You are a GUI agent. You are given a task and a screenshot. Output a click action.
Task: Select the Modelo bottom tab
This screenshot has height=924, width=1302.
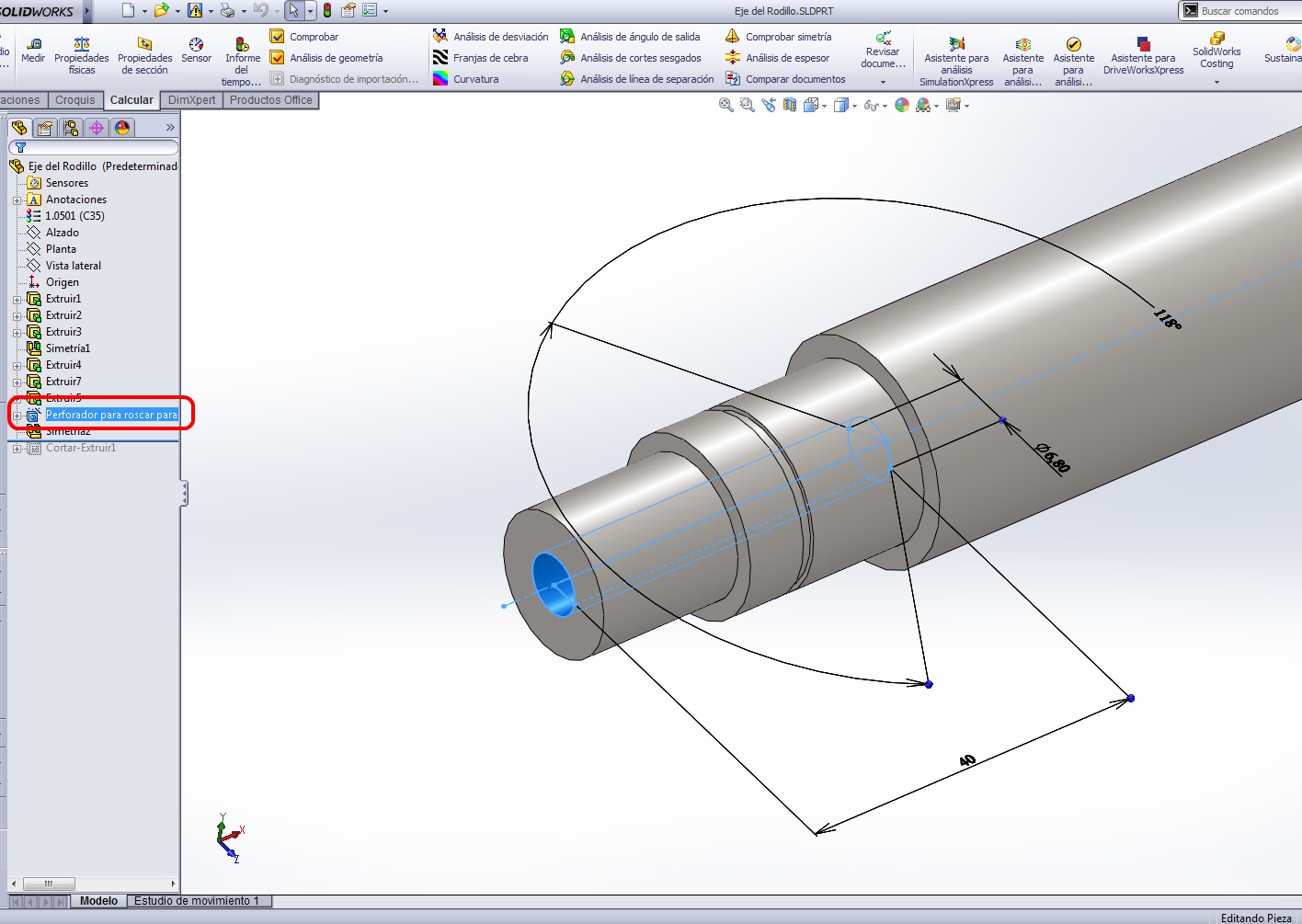(x=98, y=901)
